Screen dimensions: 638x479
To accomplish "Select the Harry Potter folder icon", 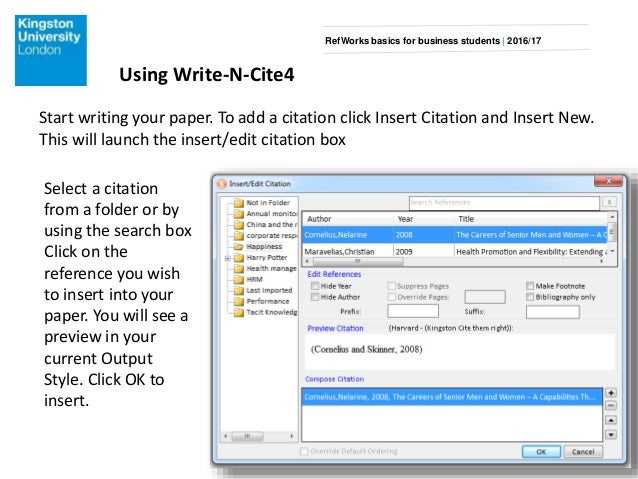I will point(238,258).
